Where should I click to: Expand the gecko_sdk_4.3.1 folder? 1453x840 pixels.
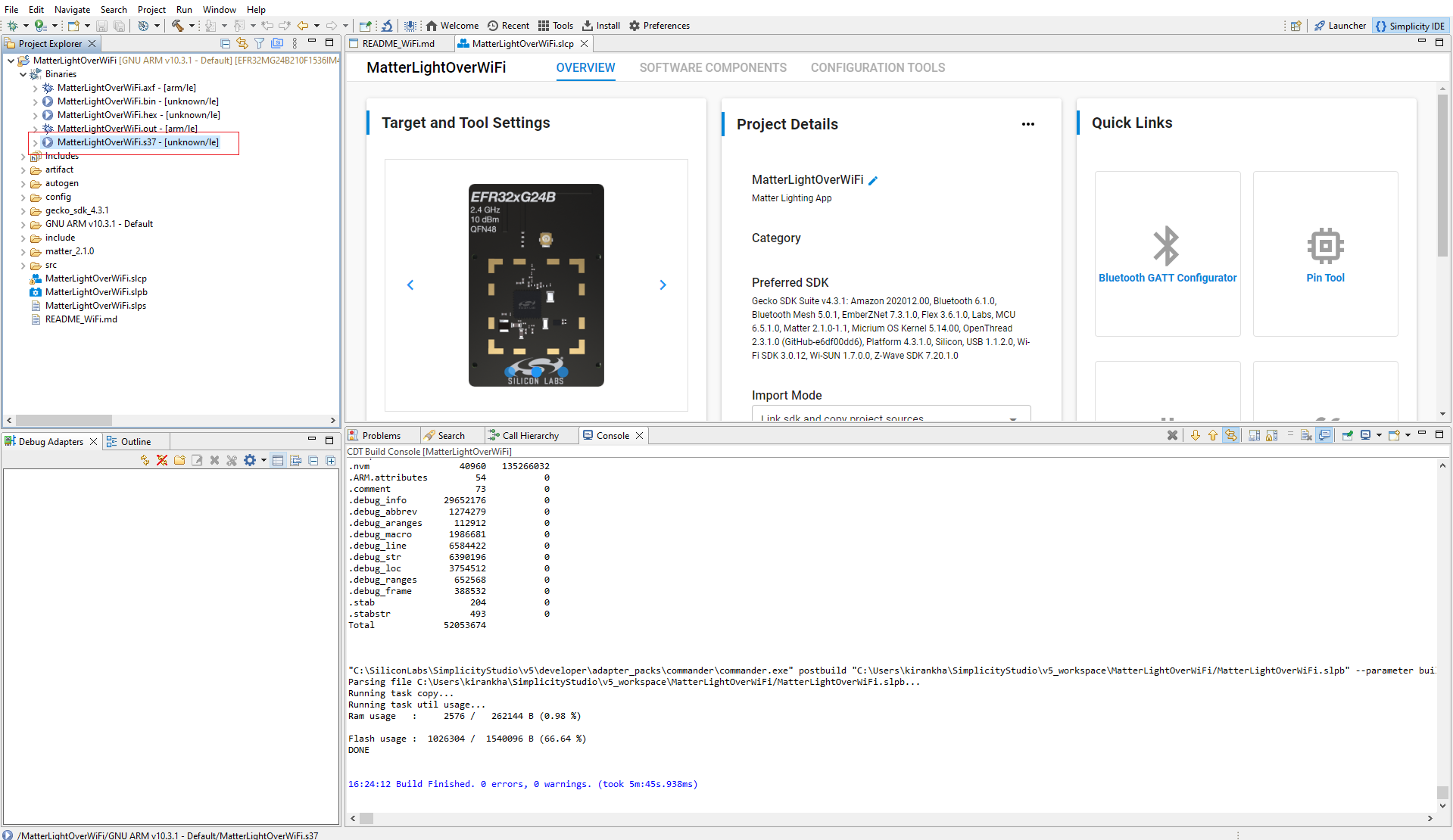pos(23,211)
